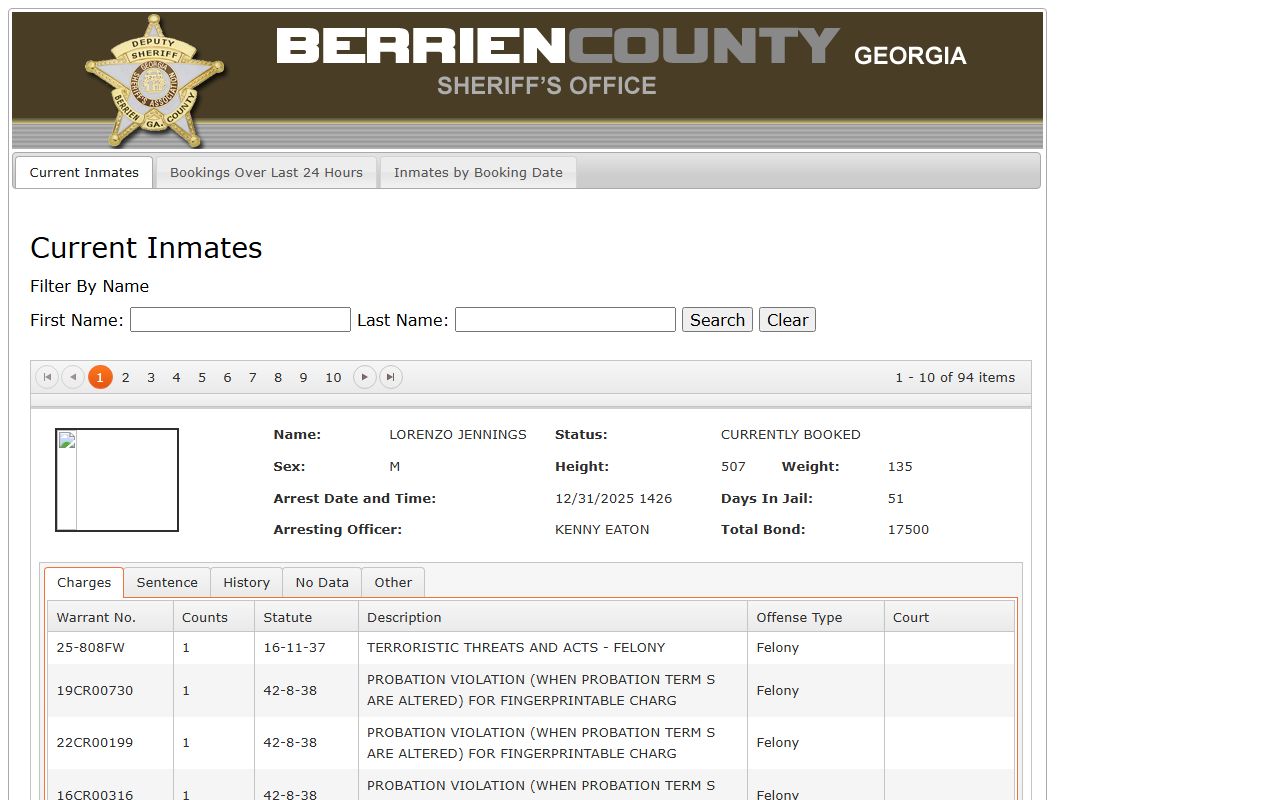Go to page 8 of inmates
The width and height of the screenshot is (1280, 800).
click(x=278, y=377)
